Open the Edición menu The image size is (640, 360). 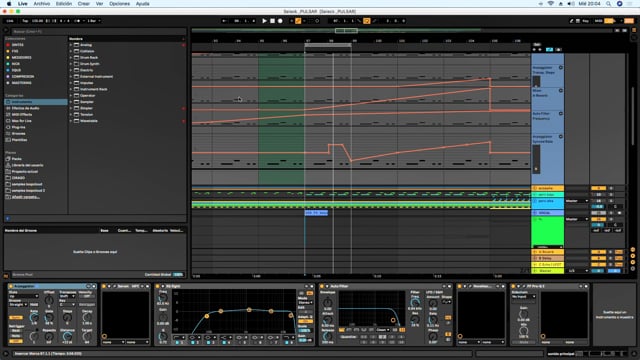(x=64, y=4)
